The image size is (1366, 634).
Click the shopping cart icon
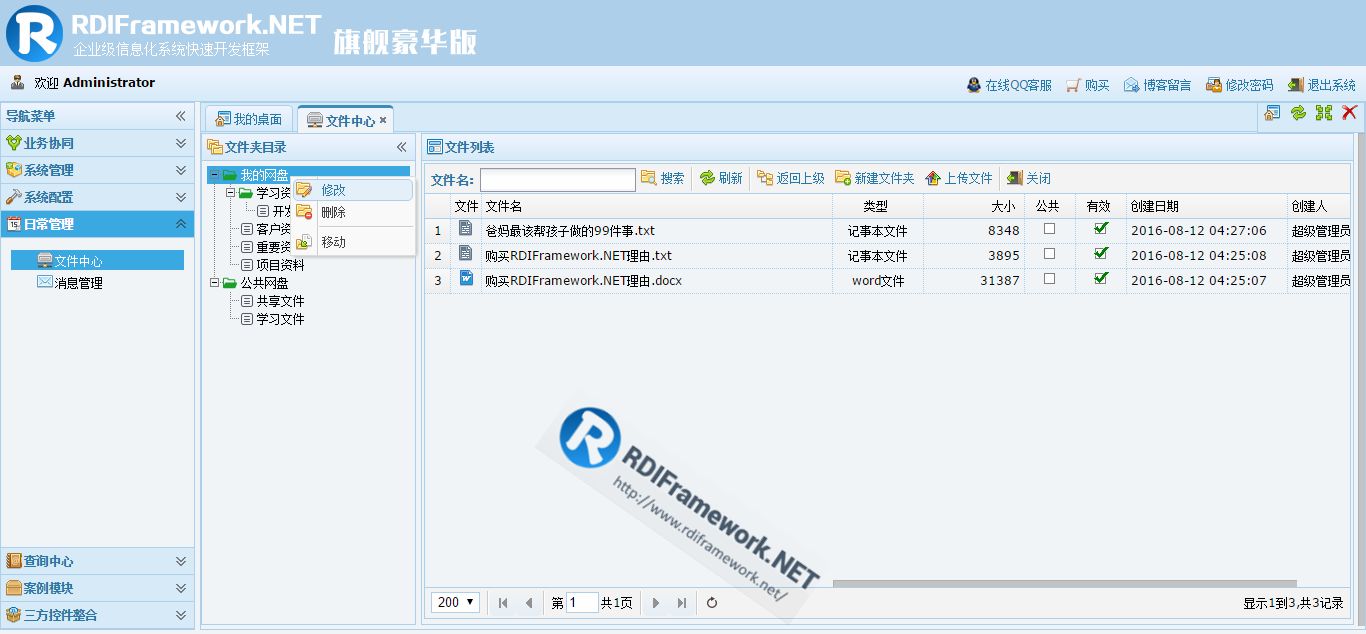click(x=1074, y=85)
